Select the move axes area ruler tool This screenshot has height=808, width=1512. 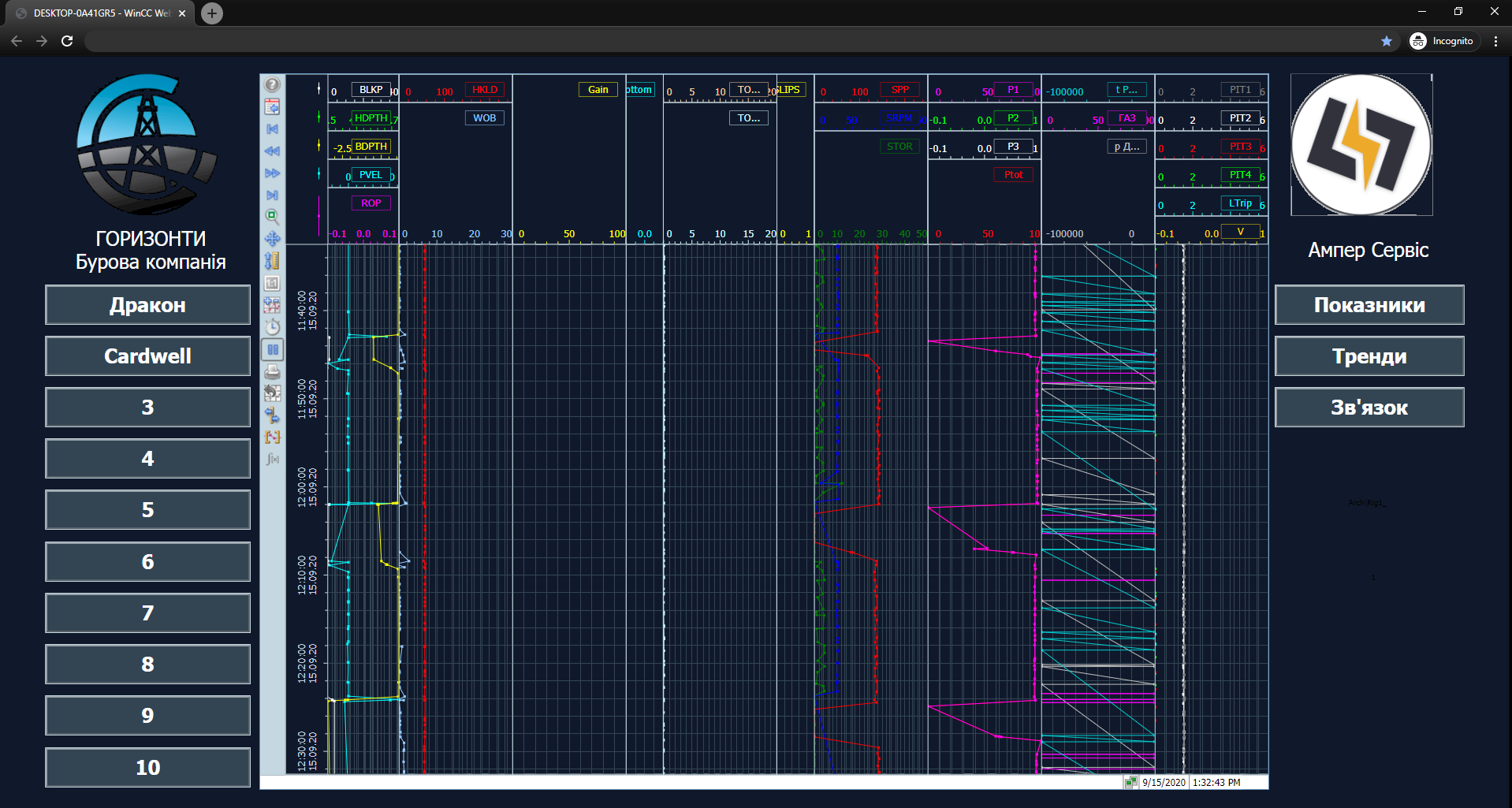[x=272, y=260]
